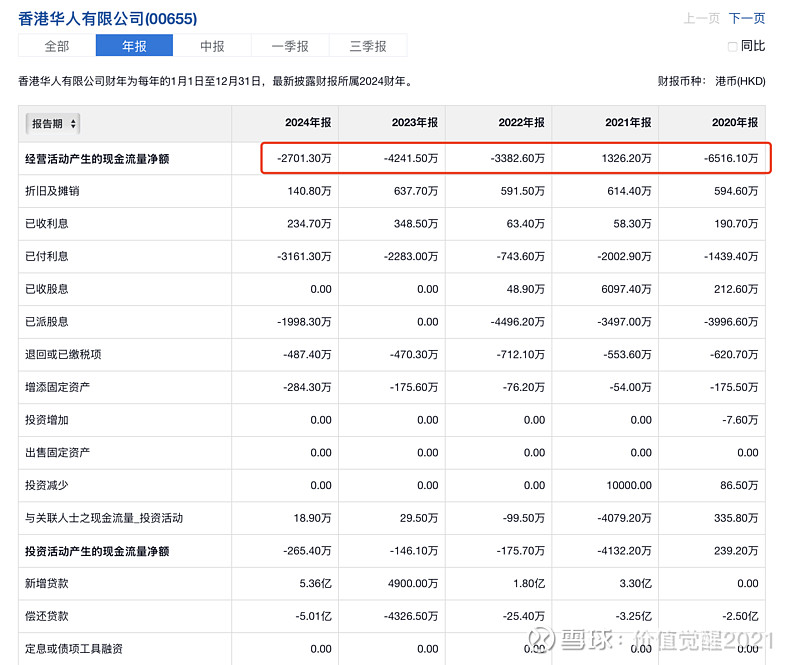Click the 港币(HKD) currency label
This screenshot has width=800, height=665.
(x=740, y=81)
